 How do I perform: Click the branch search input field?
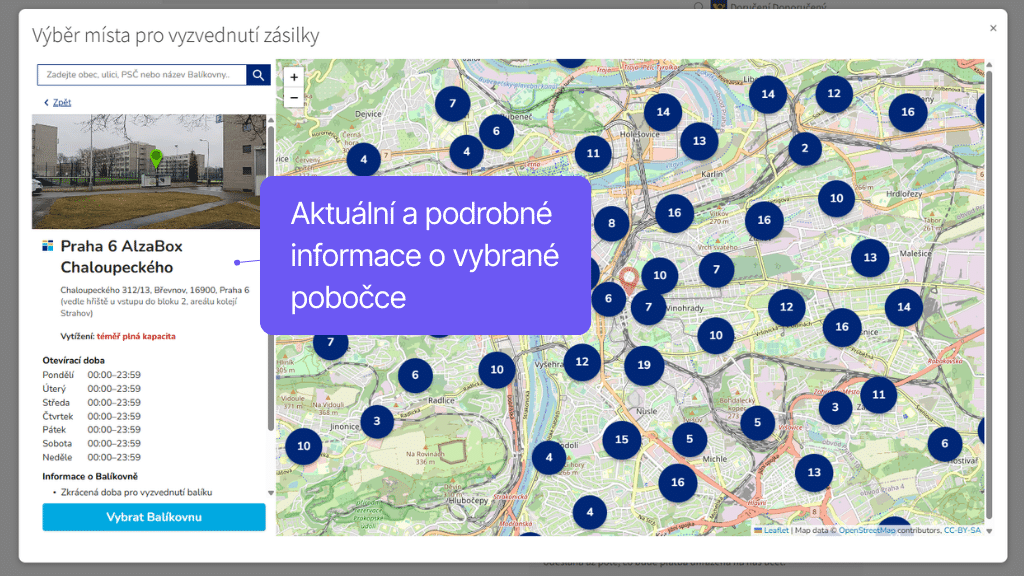[x=140, y=75]
